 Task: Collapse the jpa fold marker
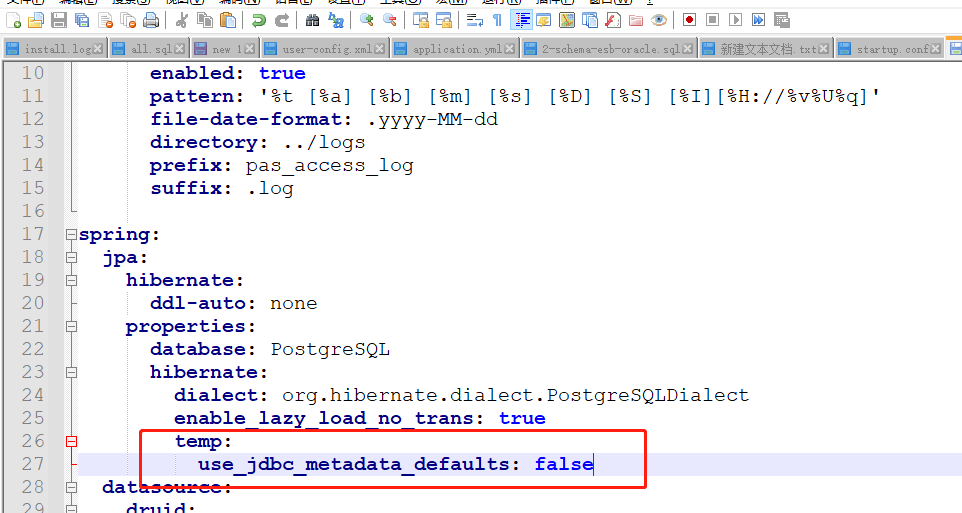70,258
